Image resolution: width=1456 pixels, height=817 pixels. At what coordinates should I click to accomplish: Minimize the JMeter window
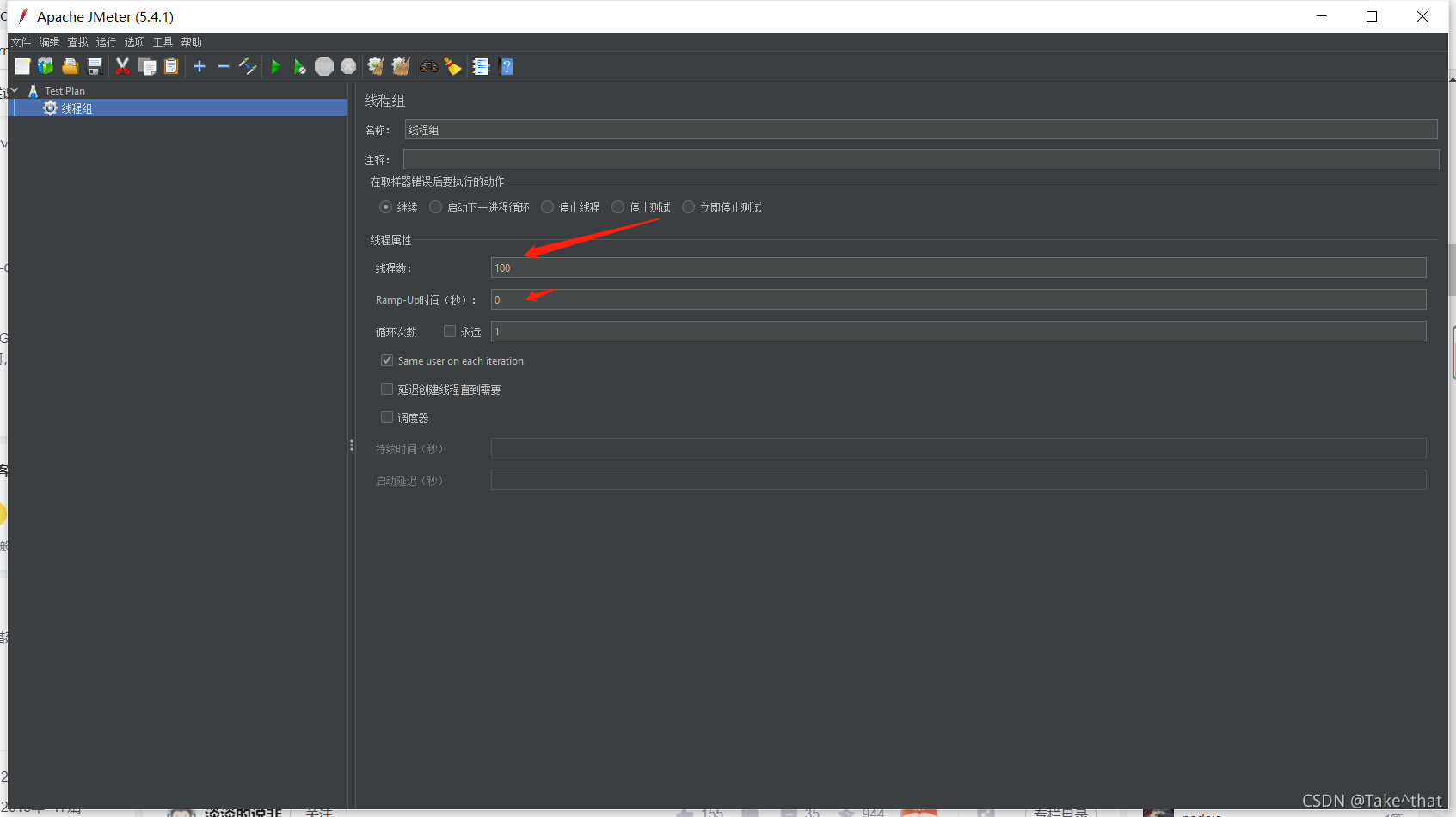point(1322,16)
